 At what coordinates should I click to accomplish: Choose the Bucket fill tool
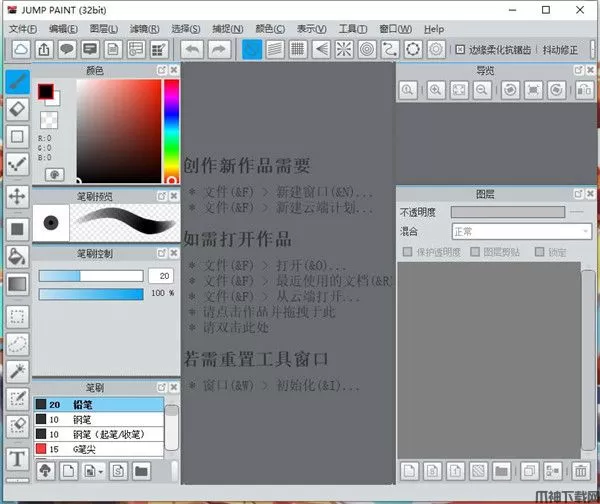coord(17,256)
